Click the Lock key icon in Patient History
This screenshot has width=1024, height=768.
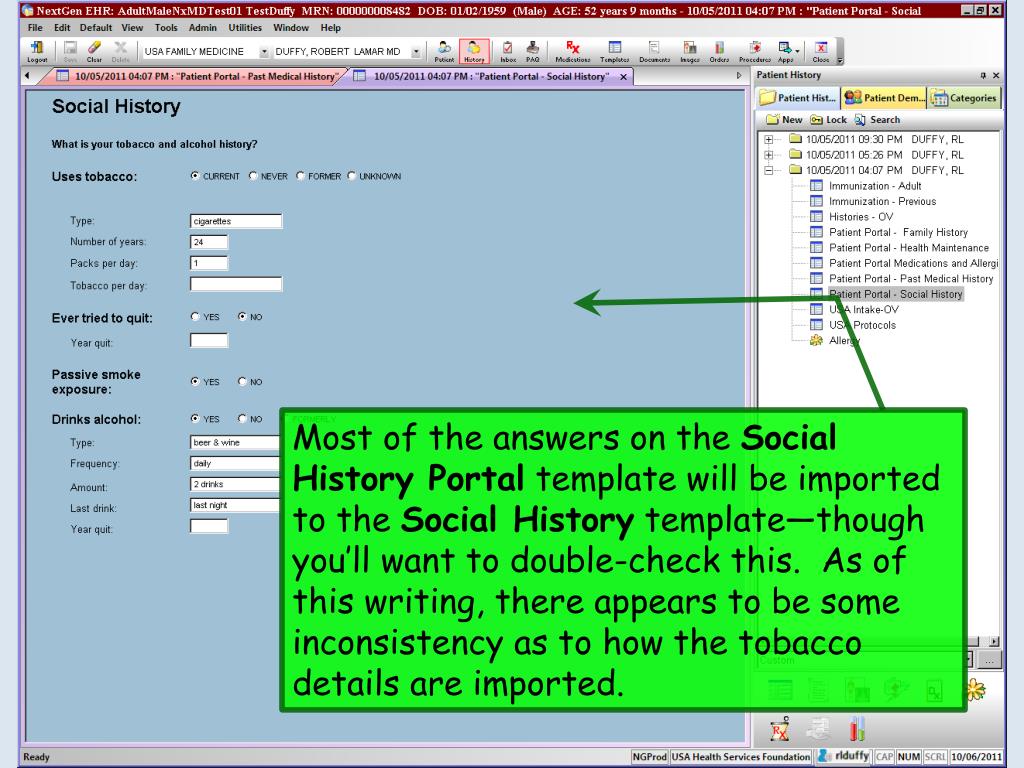click(x=816, y=120)
